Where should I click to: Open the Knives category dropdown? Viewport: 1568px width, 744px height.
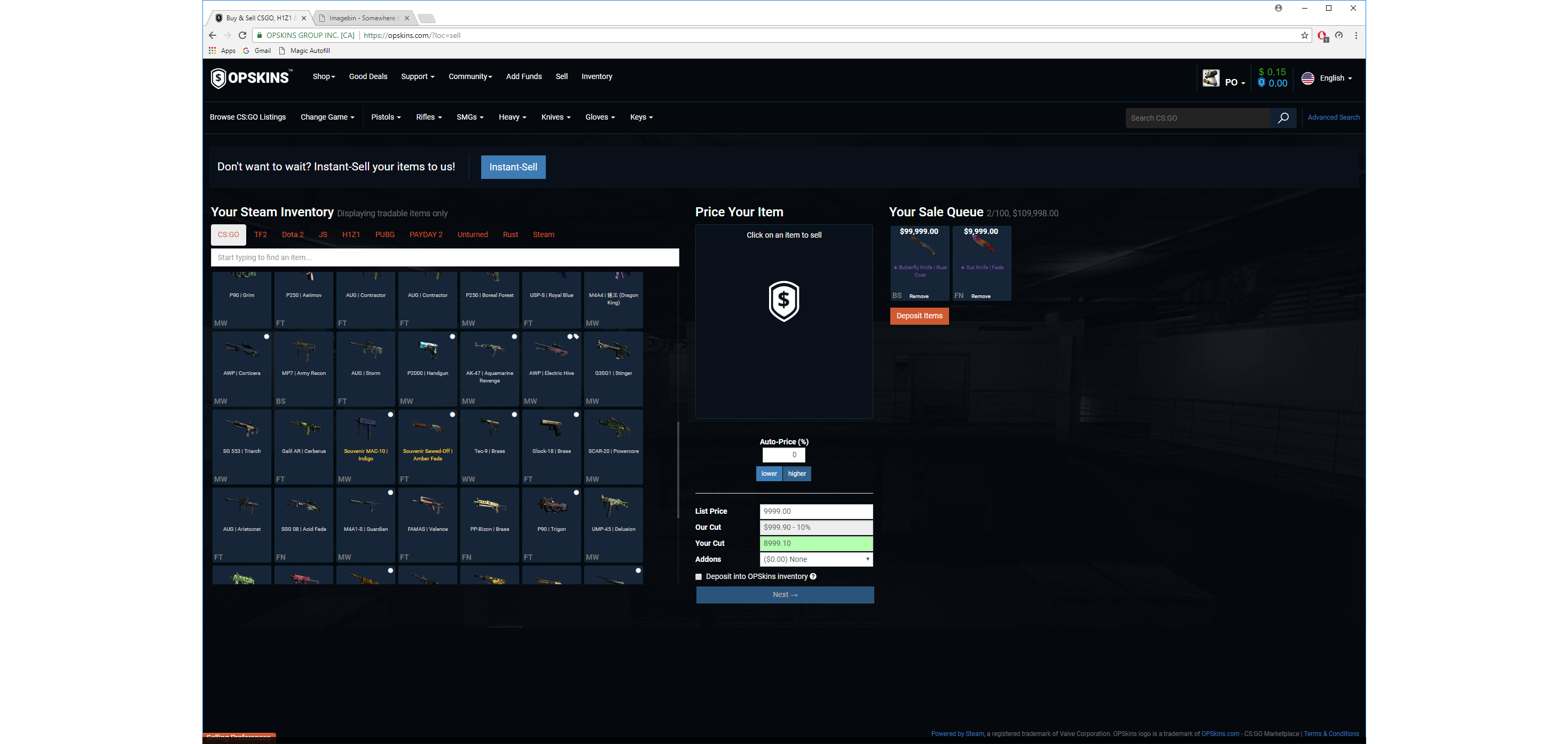[556, 118]
